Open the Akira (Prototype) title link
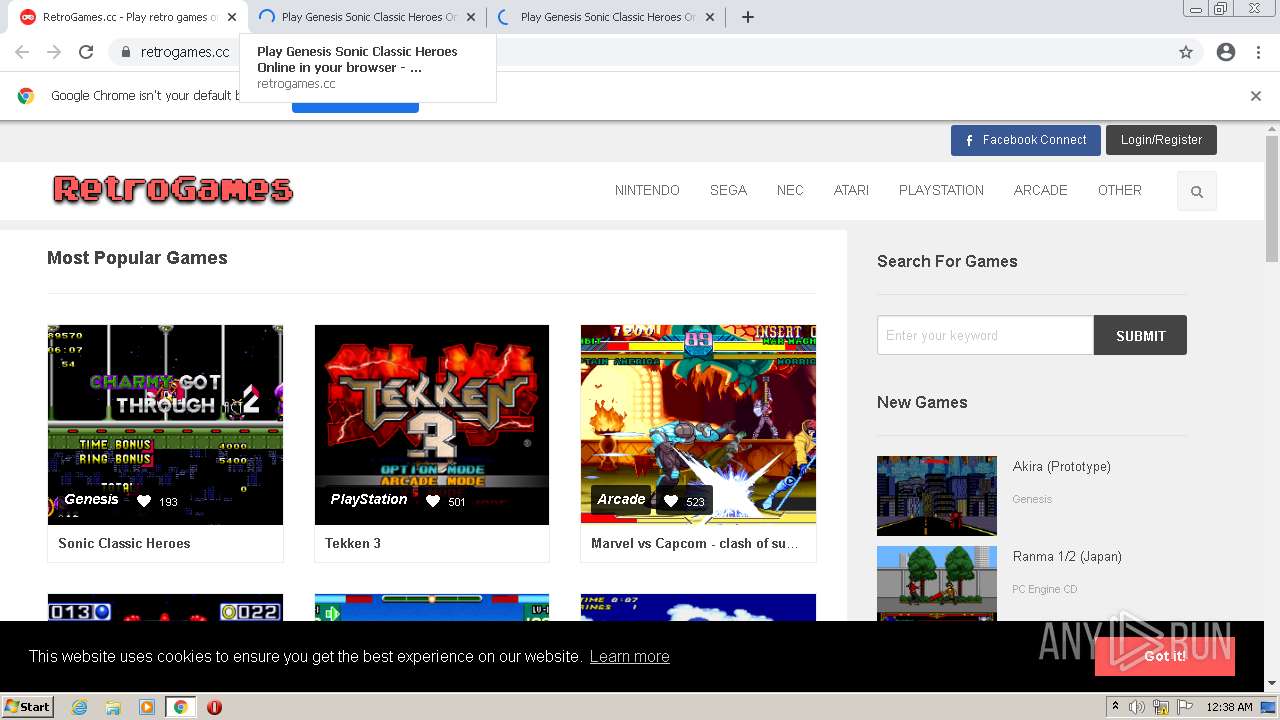This screenshot has height=720, width=1280. pos(1061,466)
